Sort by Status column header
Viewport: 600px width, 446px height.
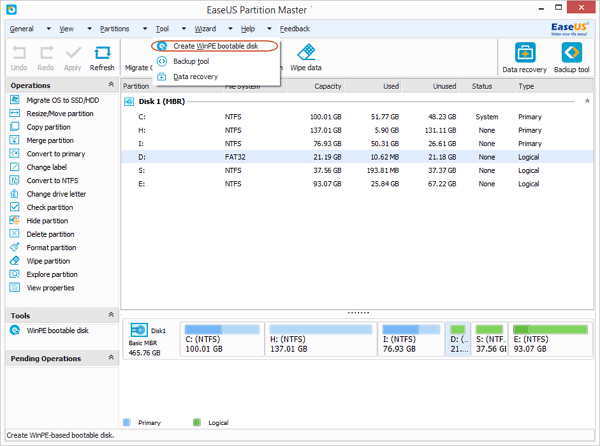(482, 86)
